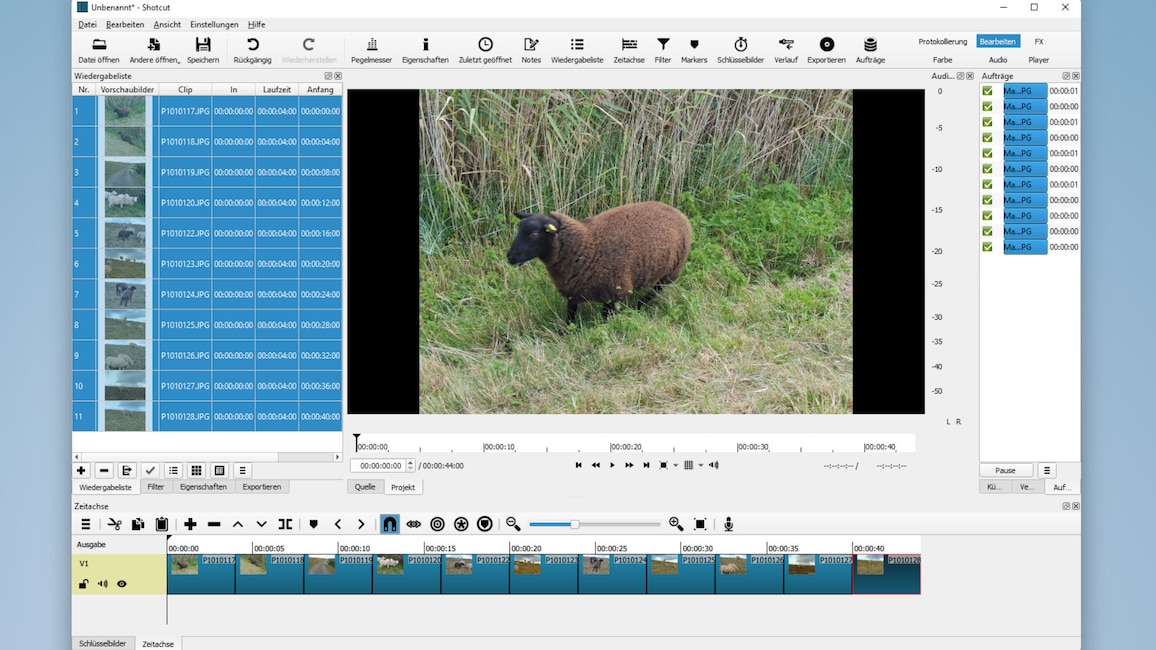This screenshot has width=1156, height=650.
Task: Hide track V1 with eye icon
Action: tap(122, 584)
